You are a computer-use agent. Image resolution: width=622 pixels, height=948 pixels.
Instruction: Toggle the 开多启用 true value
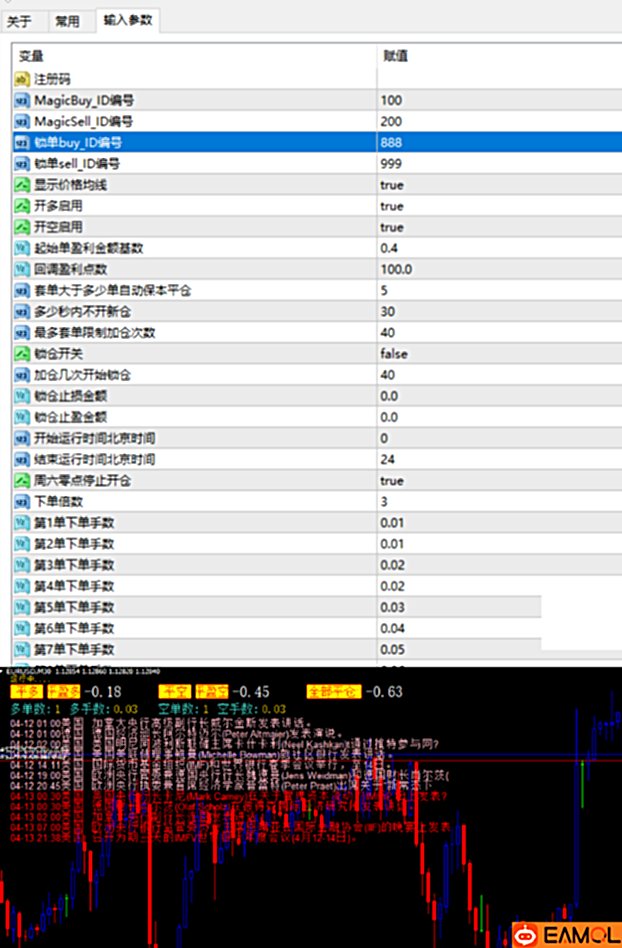[392, 206]
